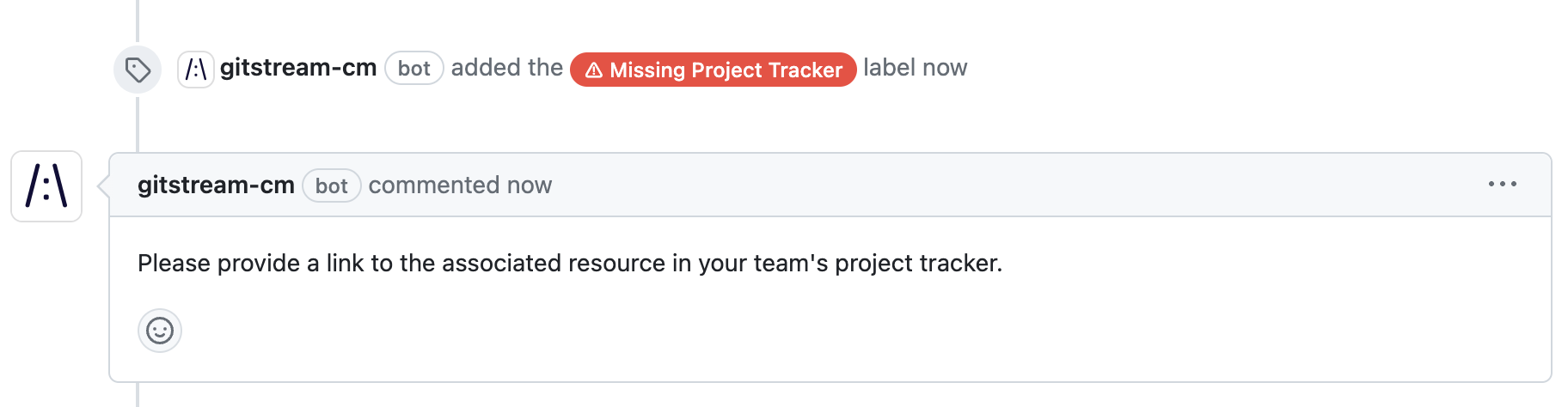Screen dimensions: 1568x407
Task: Visit gitstream-cm profile from the label event
Action: 298,68
